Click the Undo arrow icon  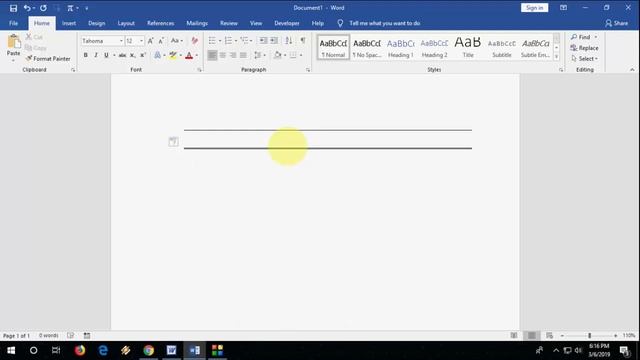coord(27,8)
